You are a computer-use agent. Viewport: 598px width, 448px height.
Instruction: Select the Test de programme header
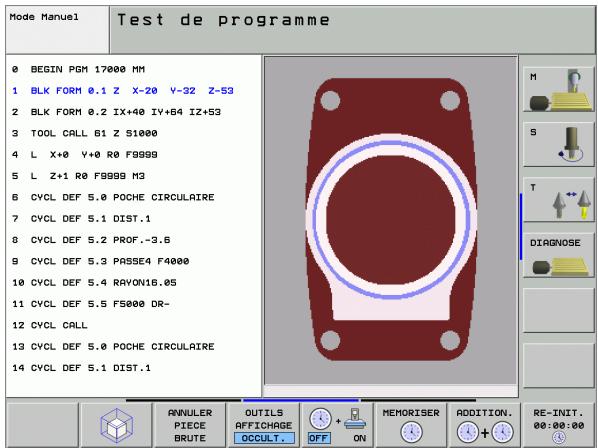click(x=352, y=30)
